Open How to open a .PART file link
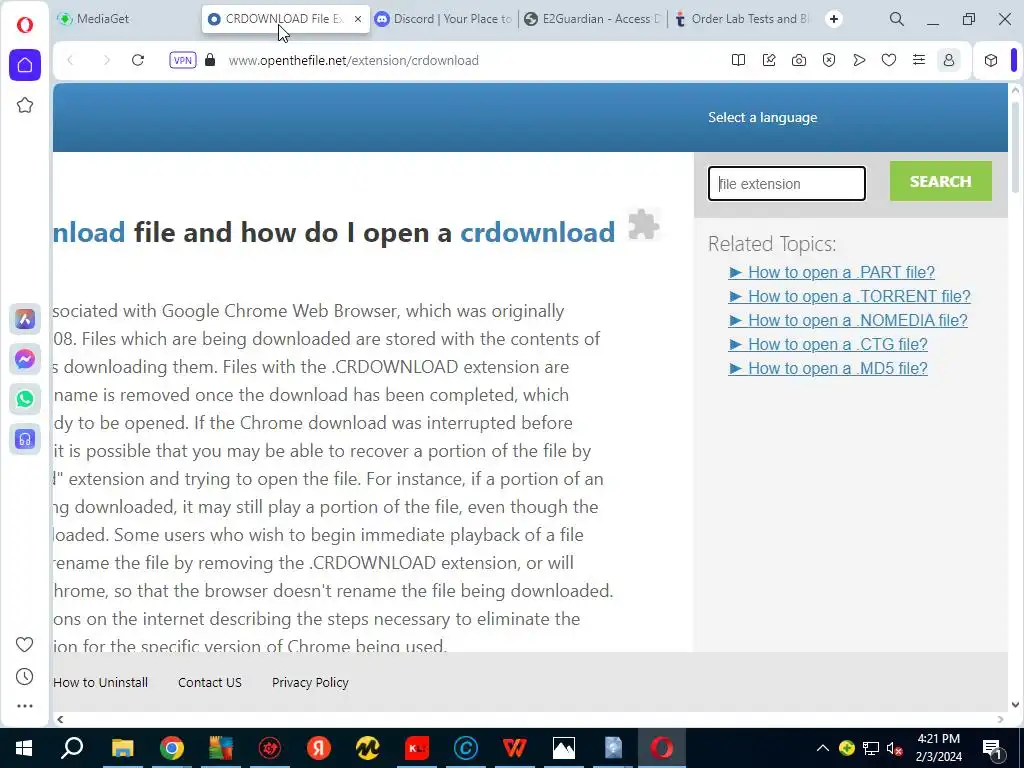Screen dimensions: 1024x768 (x=831, y=272)
